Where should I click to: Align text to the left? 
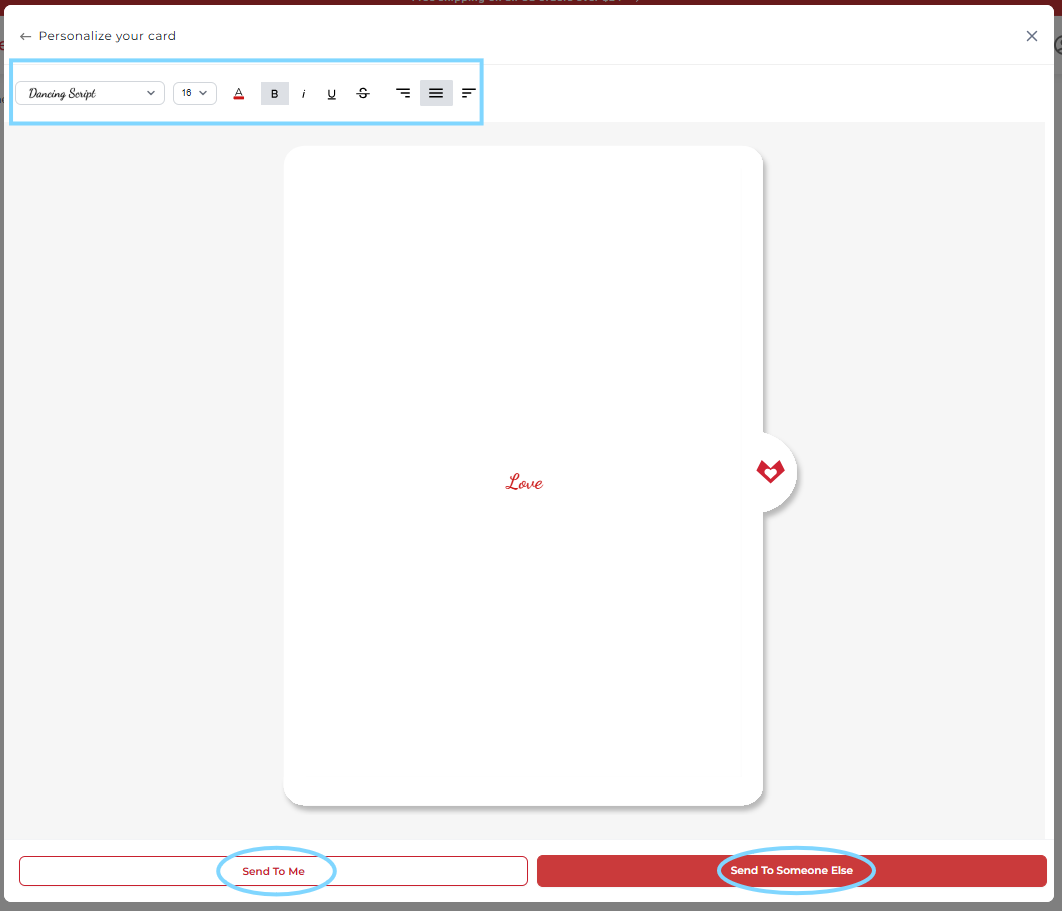point(468,93)
